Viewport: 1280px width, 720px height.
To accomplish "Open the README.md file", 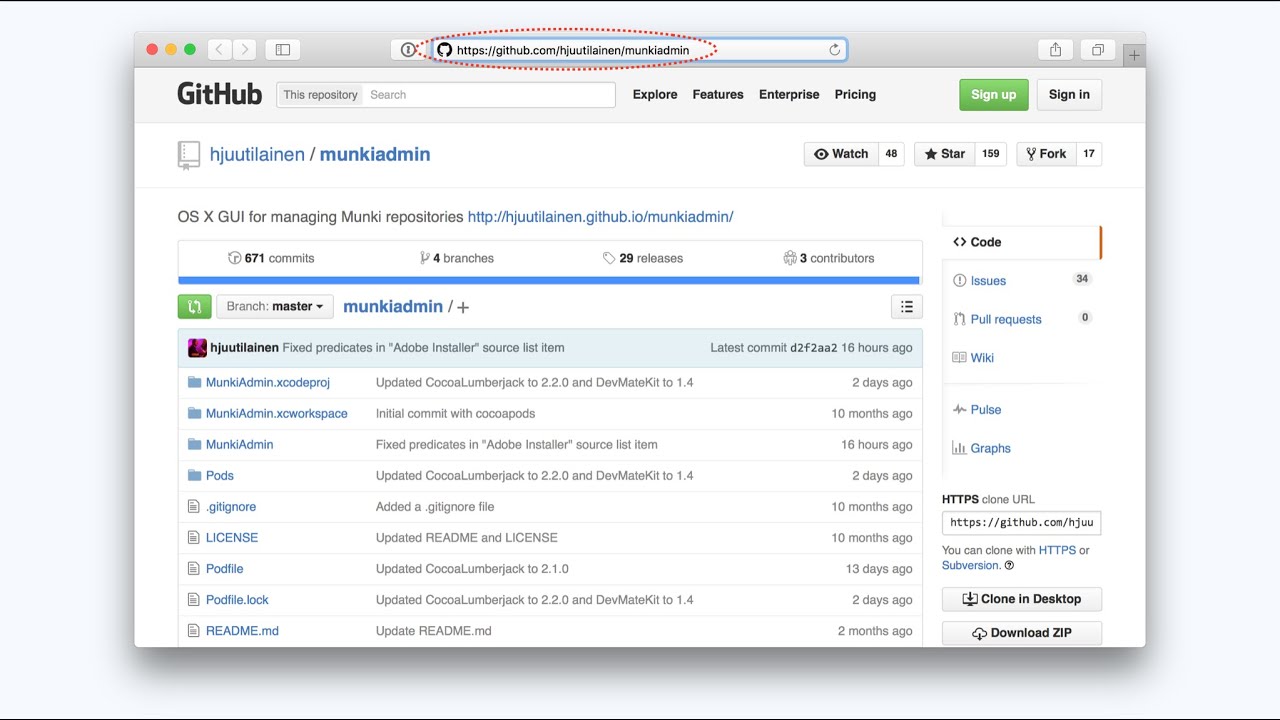I will point(242,631).
